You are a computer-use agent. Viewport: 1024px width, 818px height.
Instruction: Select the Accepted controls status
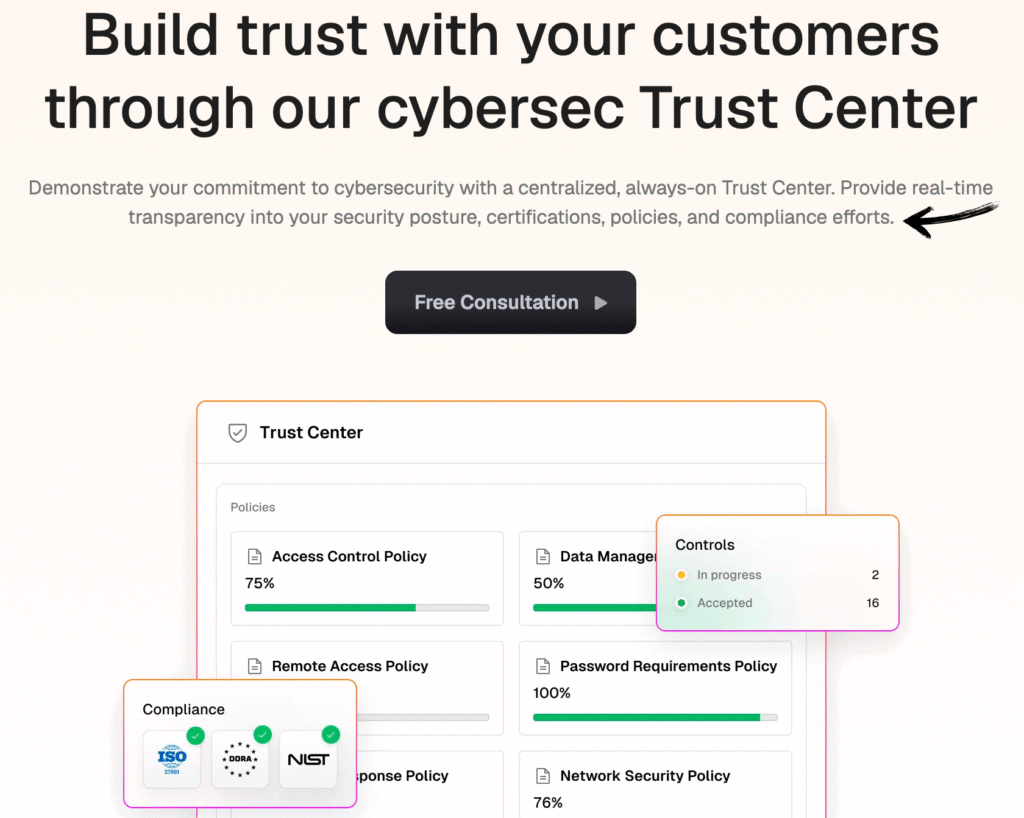tap(724, 603)
